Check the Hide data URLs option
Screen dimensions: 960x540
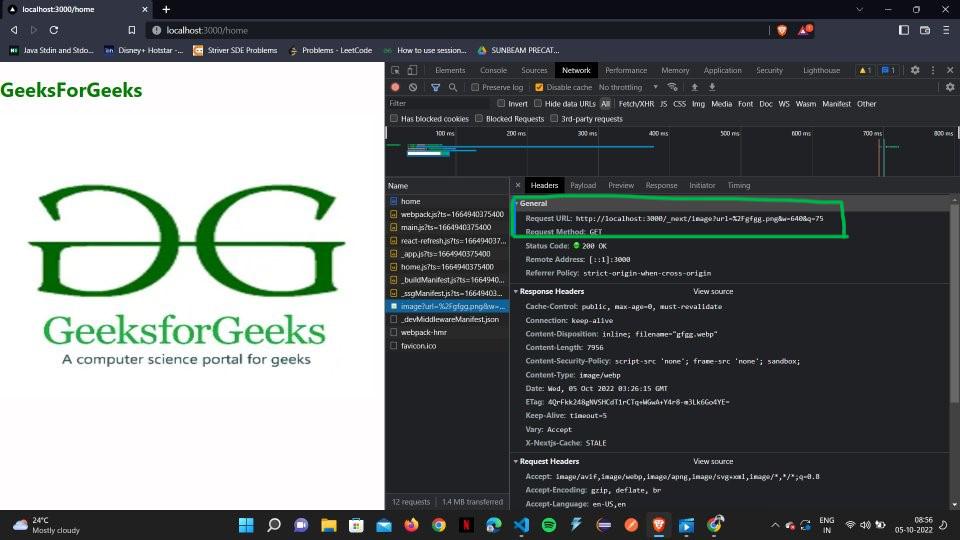[538, 104]
